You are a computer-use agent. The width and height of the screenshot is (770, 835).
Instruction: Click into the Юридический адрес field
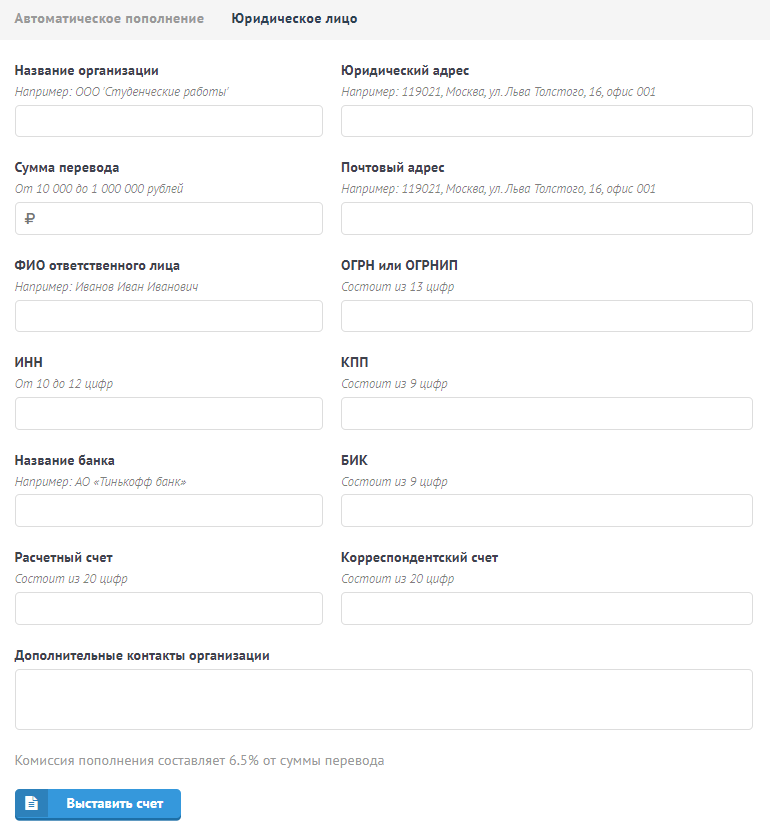(x=546, y=121)
